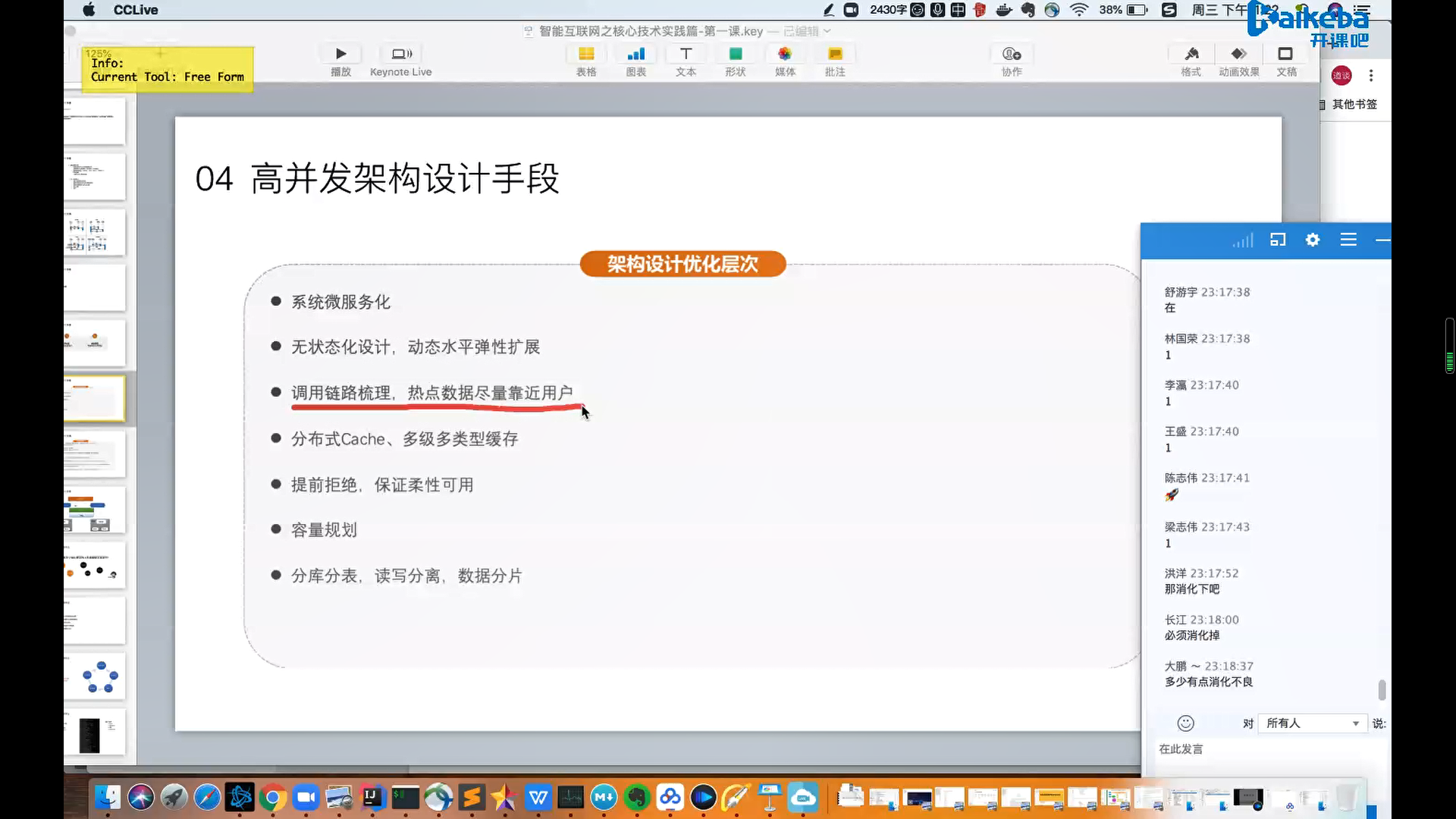
Task: Expand the 所有人 recipient dropdown
Action: tap(1355, 723)
